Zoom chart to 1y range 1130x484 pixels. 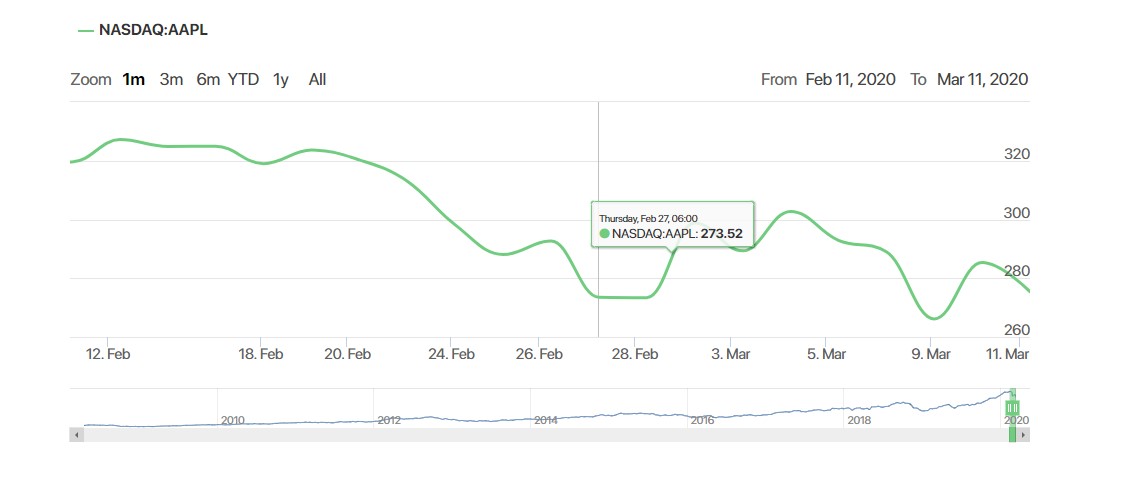click(281, 80)
